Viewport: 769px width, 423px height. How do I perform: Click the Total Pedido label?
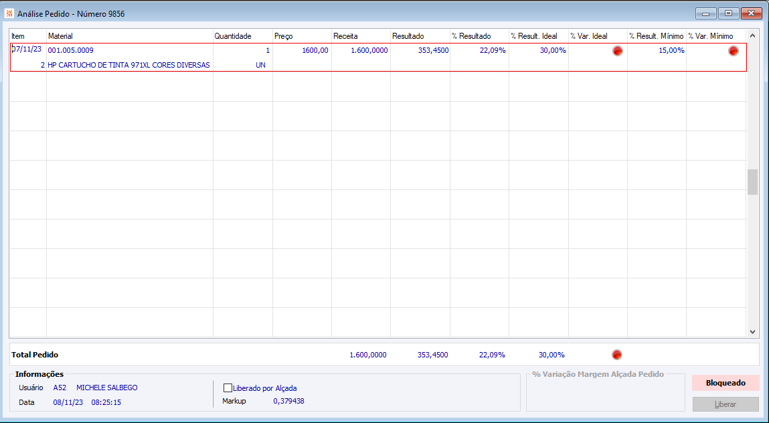pyautogui.click(x=35, y=355)
